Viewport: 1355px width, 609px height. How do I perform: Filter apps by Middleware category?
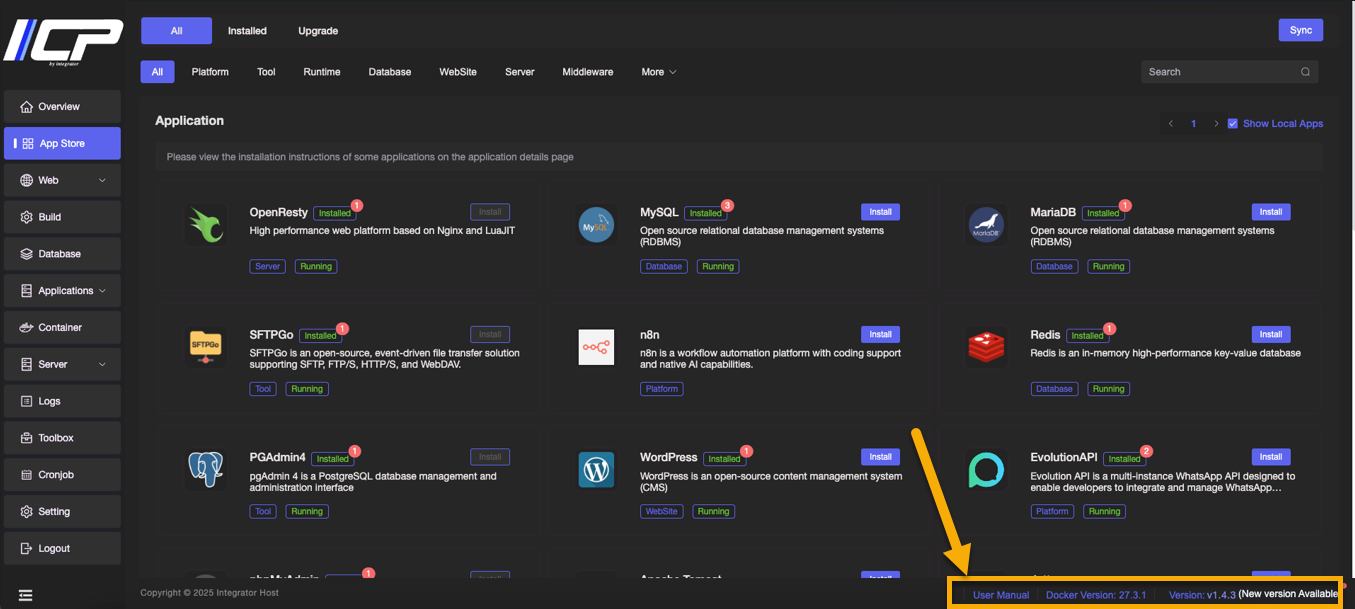pyautogui.click(x=588, y=72)
